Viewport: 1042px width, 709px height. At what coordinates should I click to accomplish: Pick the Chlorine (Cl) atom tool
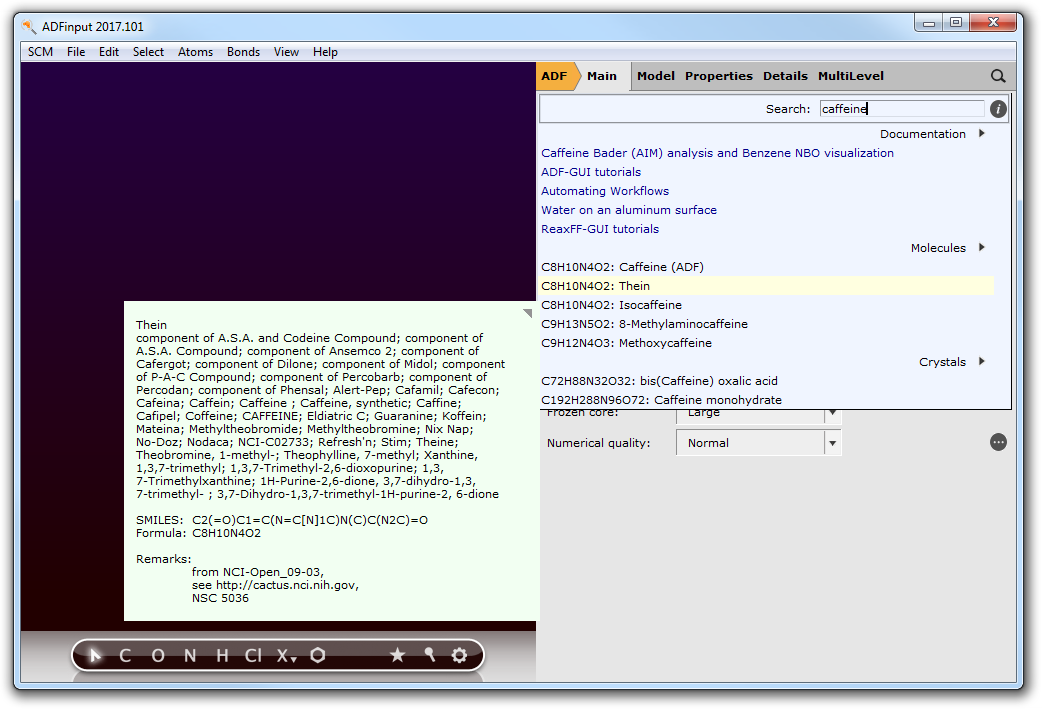(x=253, y=656)
